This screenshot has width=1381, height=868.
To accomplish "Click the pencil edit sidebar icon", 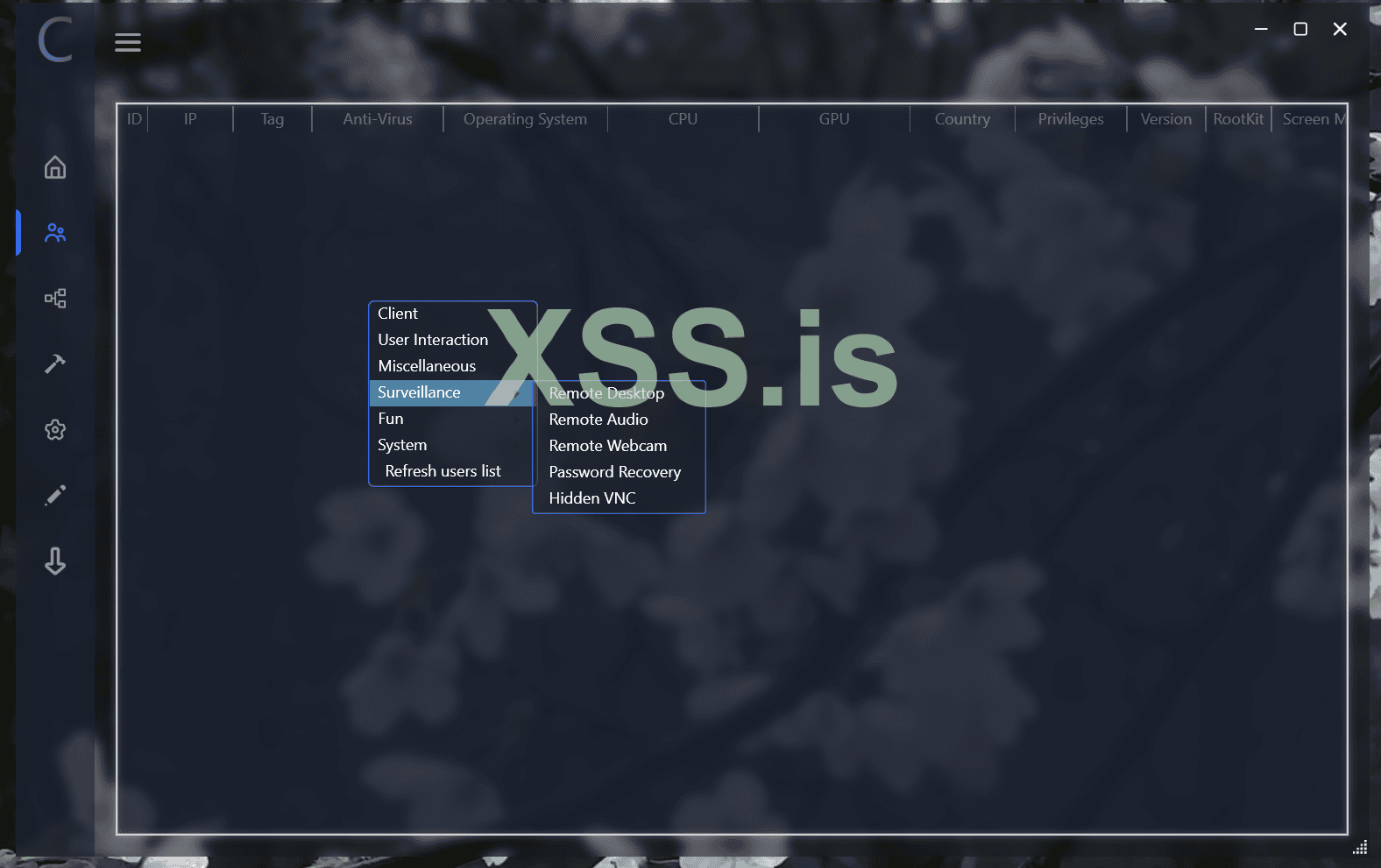I will point(55,495).
